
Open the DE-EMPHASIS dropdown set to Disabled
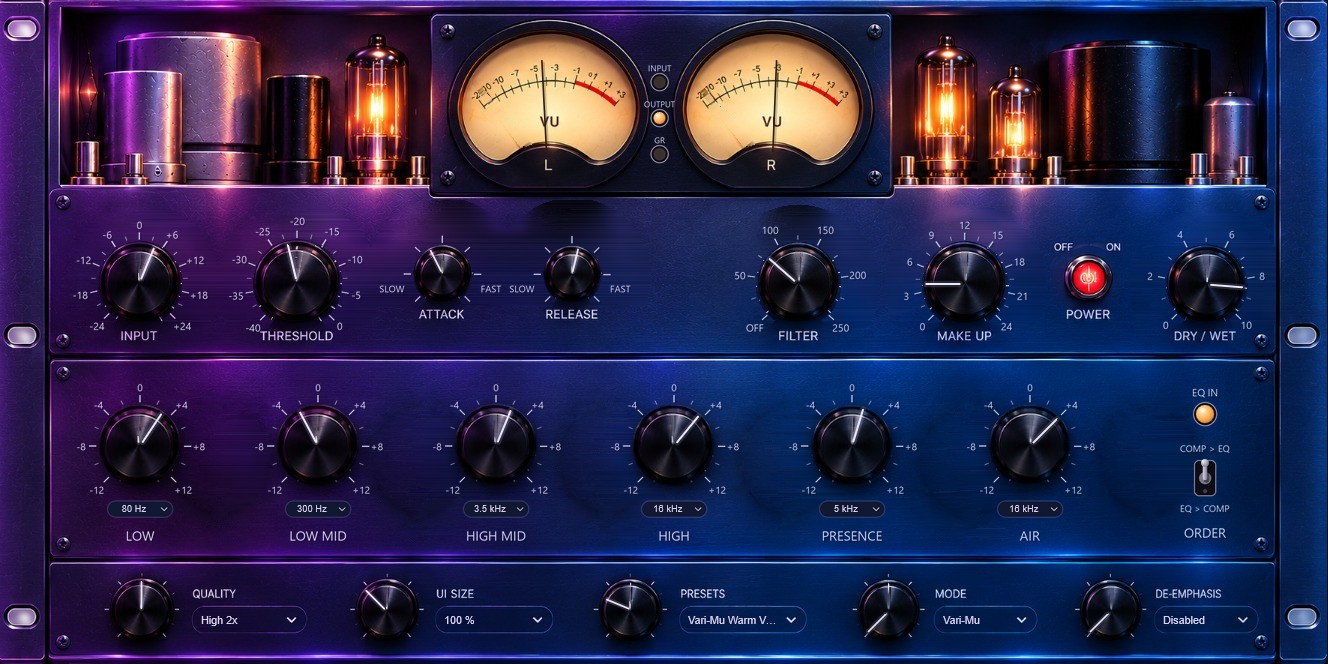(1205, 620)
